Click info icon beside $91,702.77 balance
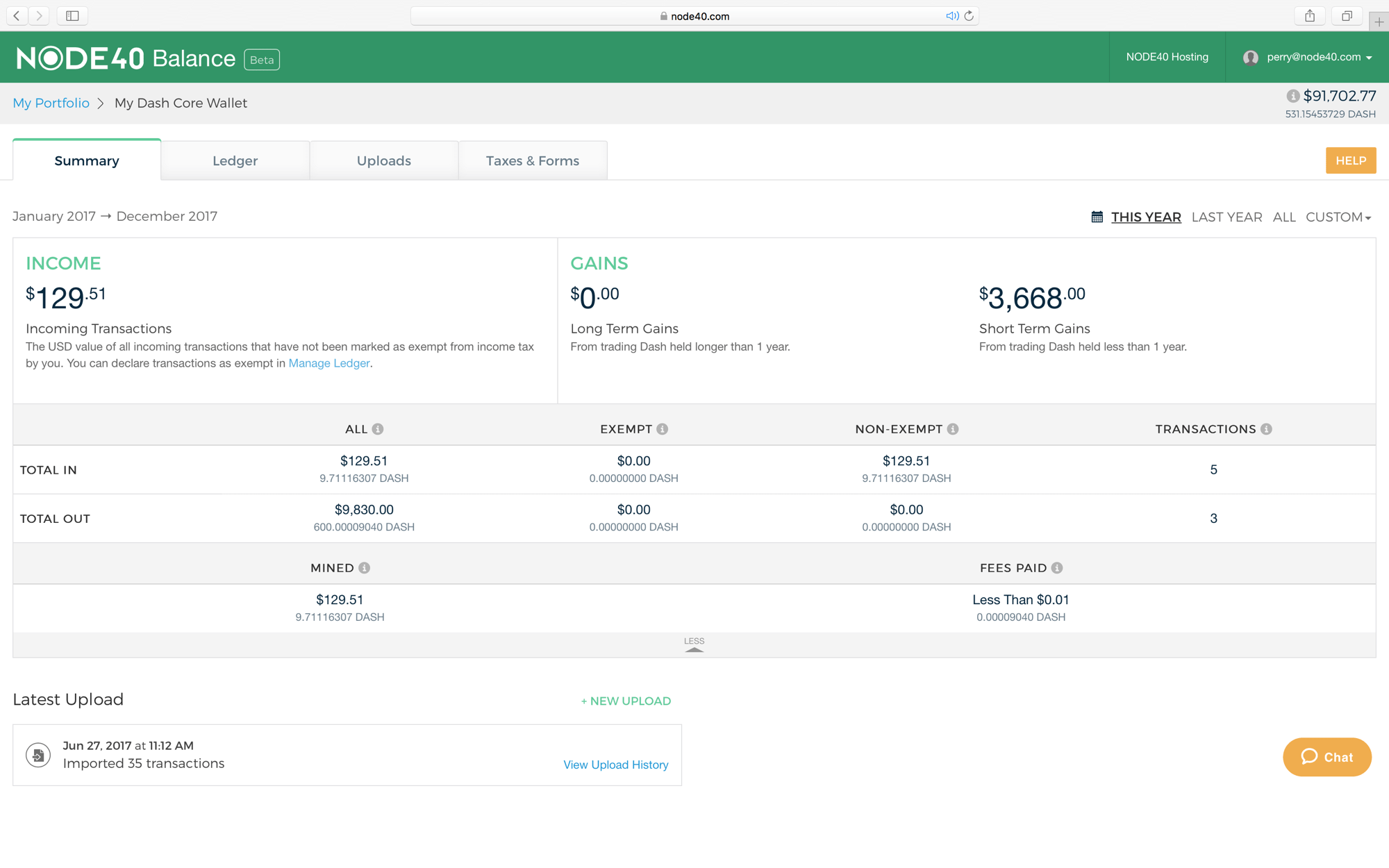The image size is (1389, 868). pos(1292,96)
